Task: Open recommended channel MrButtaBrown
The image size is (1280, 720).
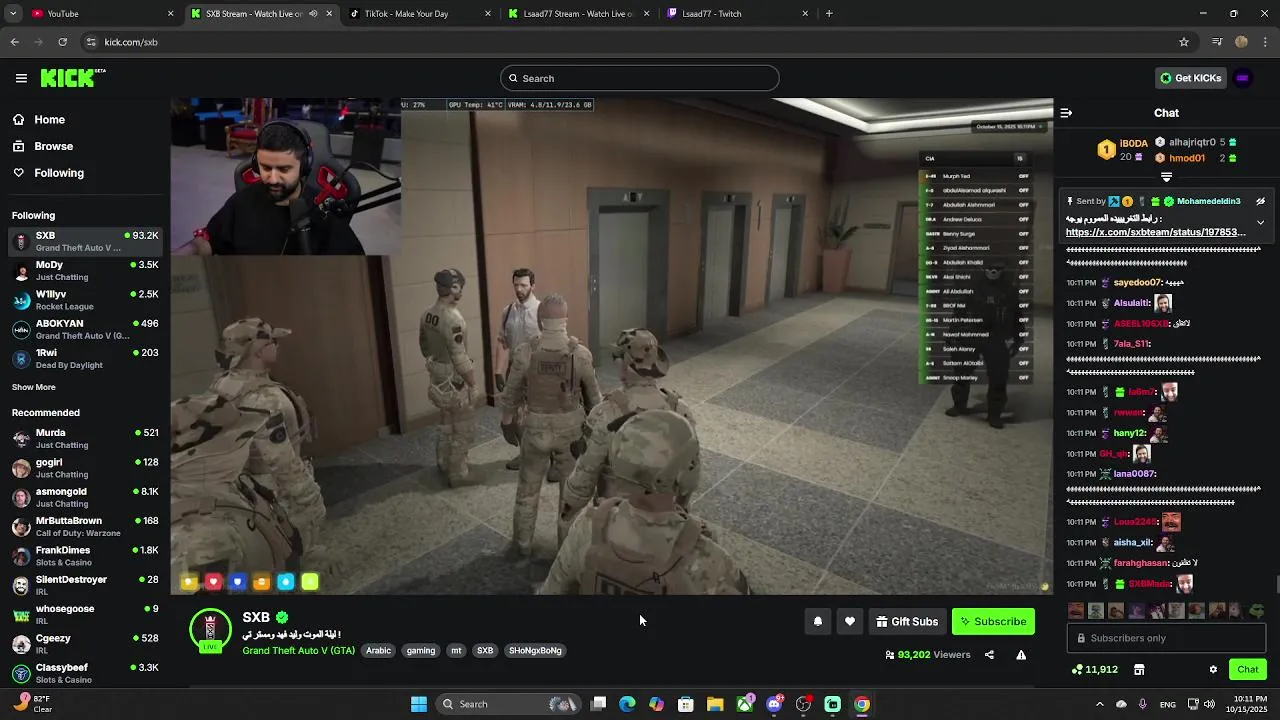Action: coord(85,527)
